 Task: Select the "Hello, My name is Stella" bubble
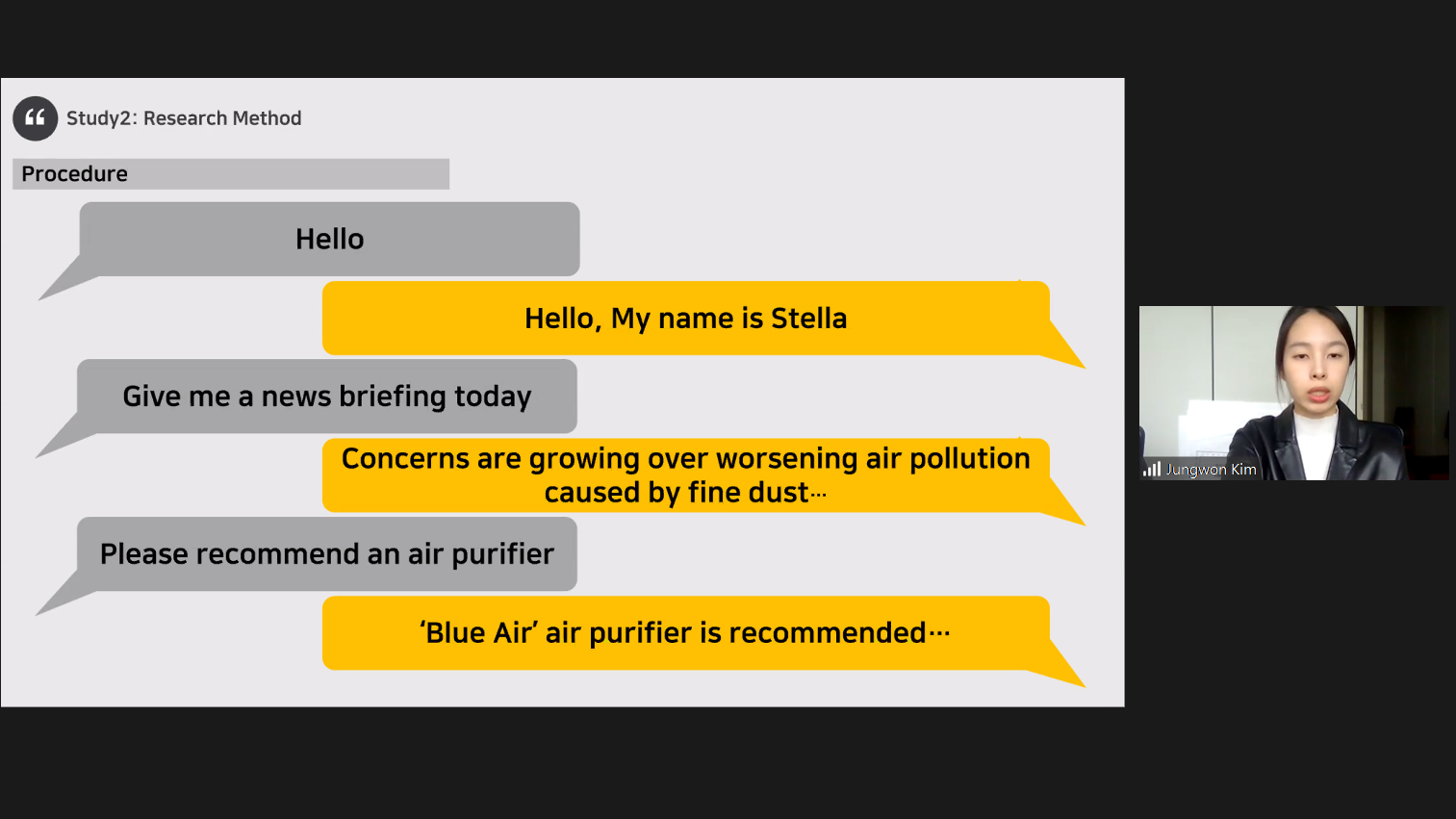point(685,319)
